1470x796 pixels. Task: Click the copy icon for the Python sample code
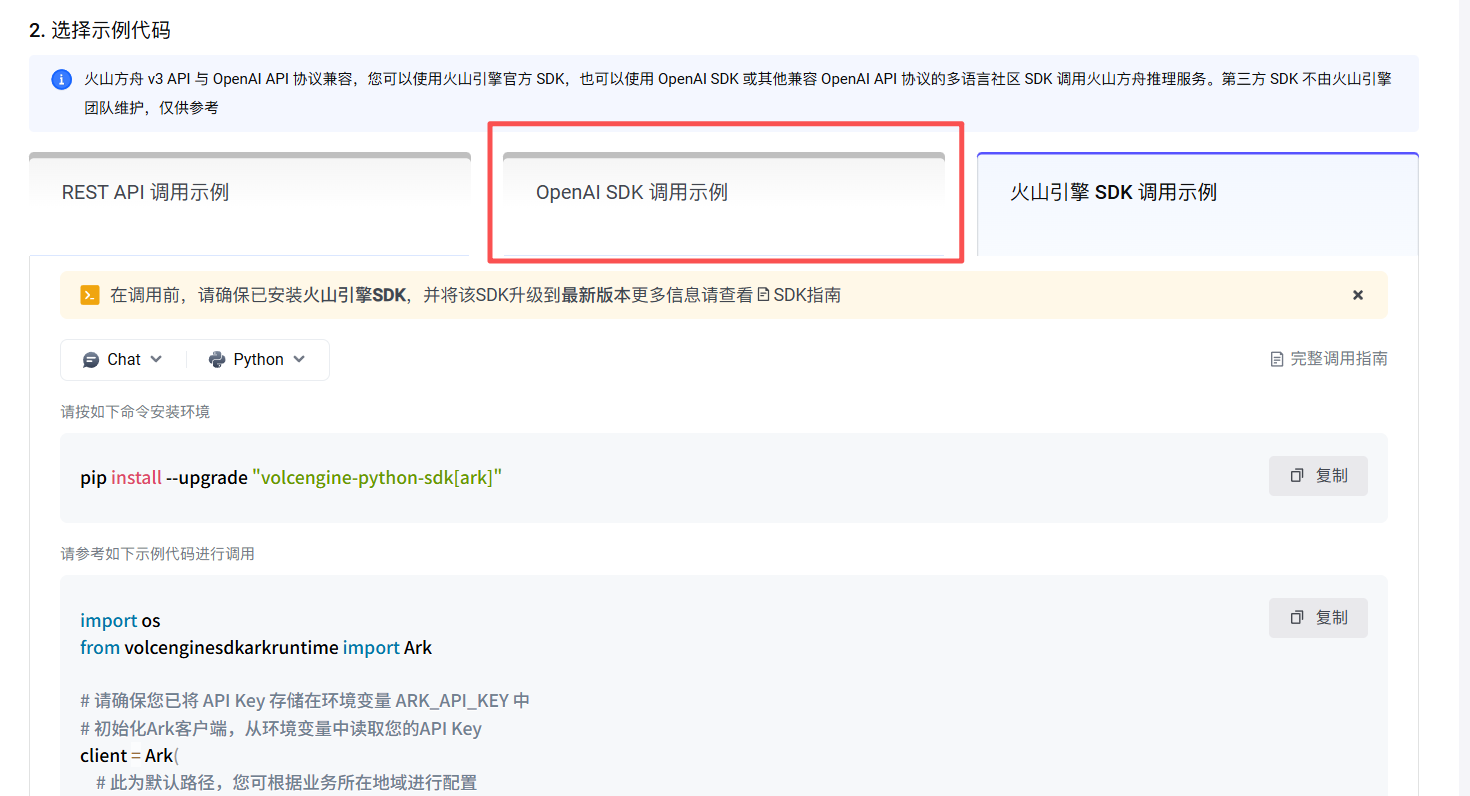[x=1297, y=618]
